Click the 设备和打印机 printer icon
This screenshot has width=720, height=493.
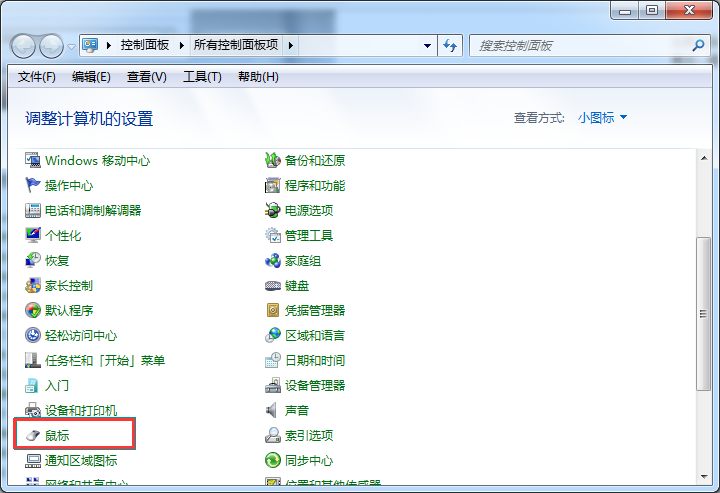click(x=33, y=411)
